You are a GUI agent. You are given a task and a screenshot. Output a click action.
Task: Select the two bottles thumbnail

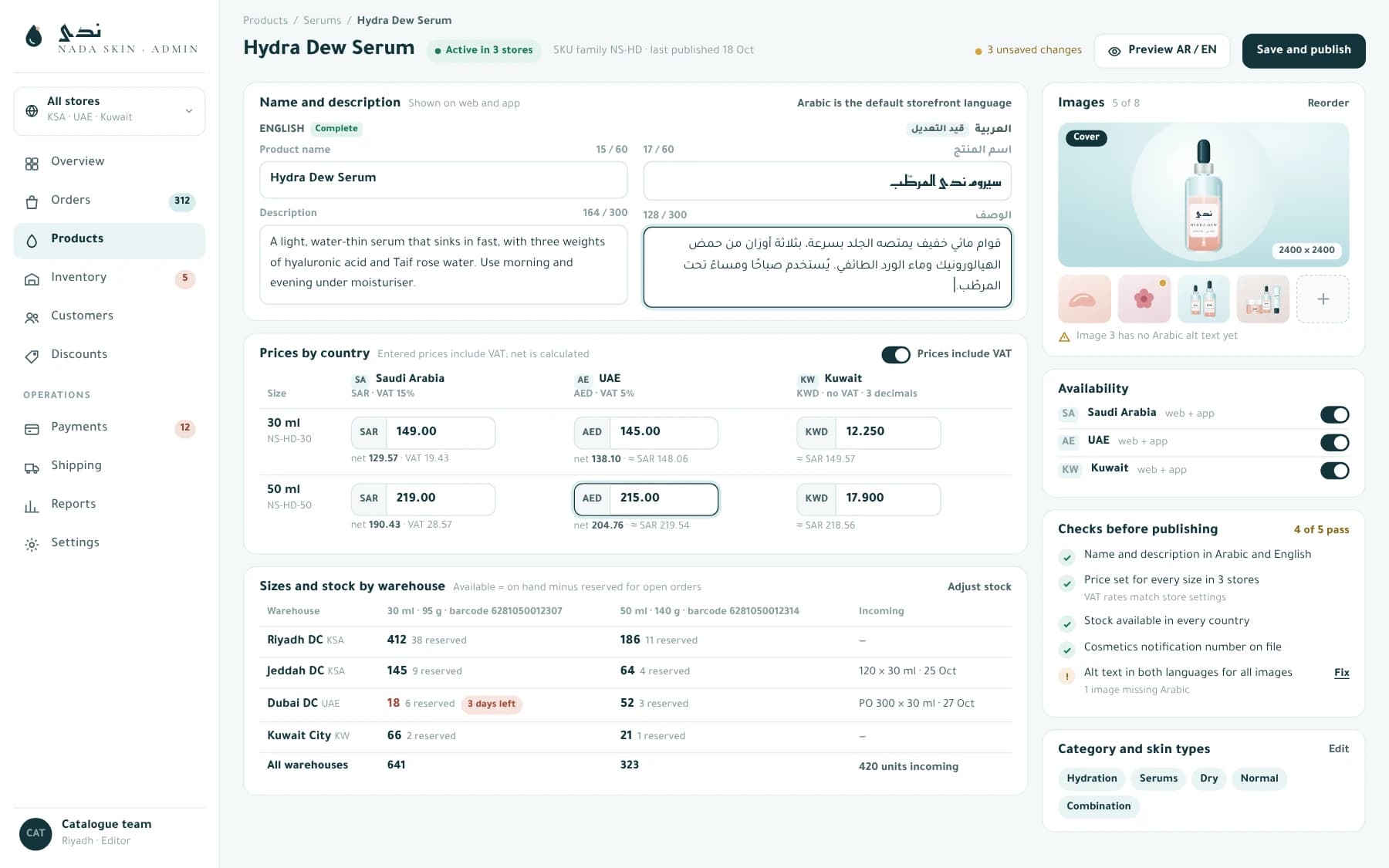pyautogui.click(x=1203, y=299)
